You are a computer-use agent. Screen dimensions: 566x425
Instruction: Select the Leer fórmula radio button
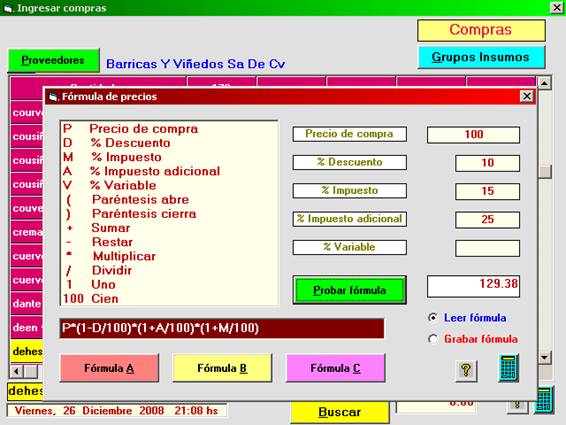433,317
